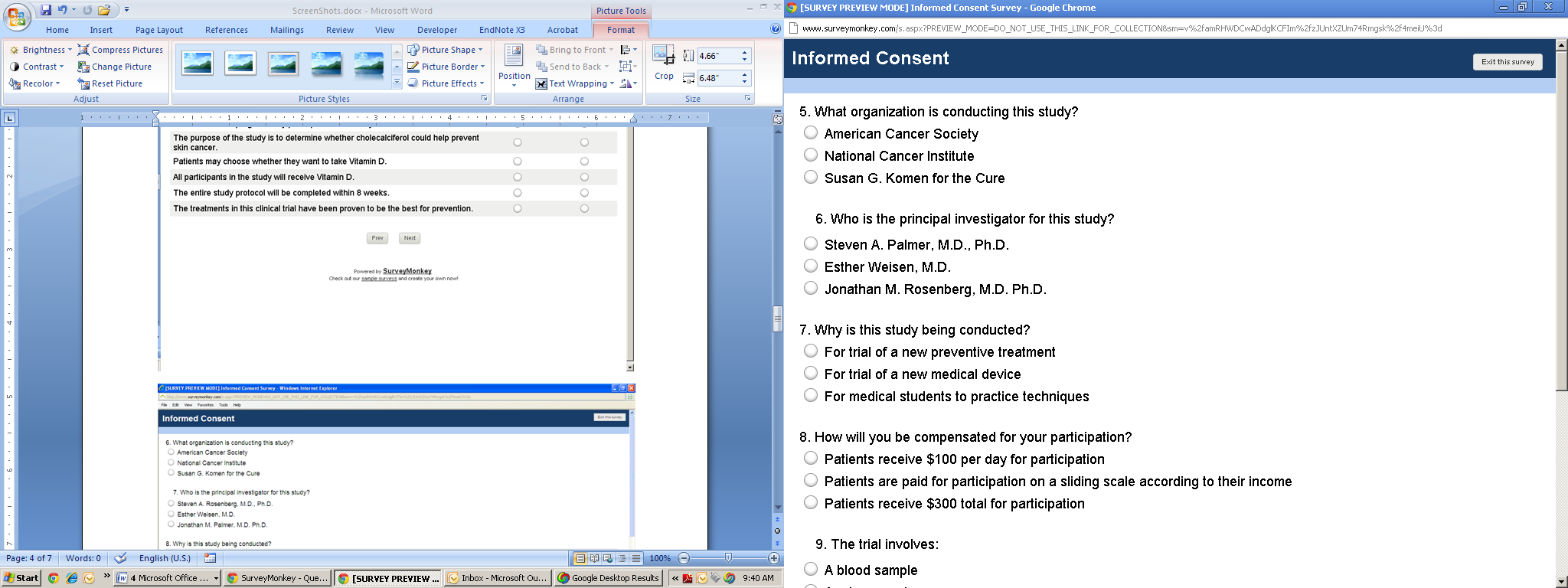Open Text Wrapping dropdown
This screenshot has height=588, width=1568.
point(575,83)
